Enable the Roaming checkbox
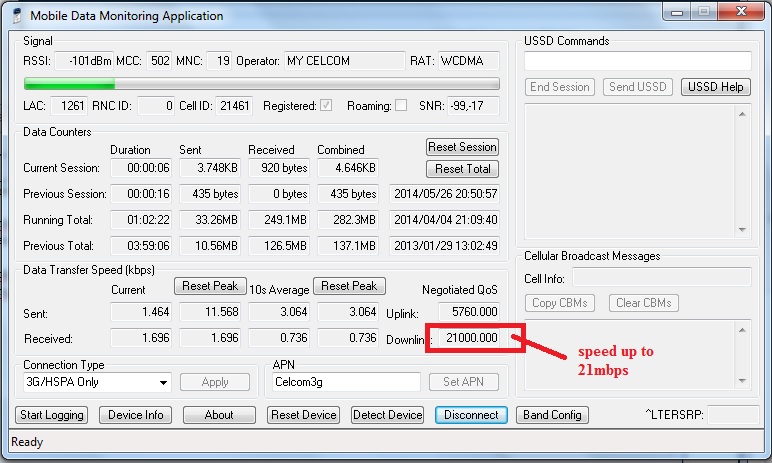772x463 pixels. click(401, 105)
